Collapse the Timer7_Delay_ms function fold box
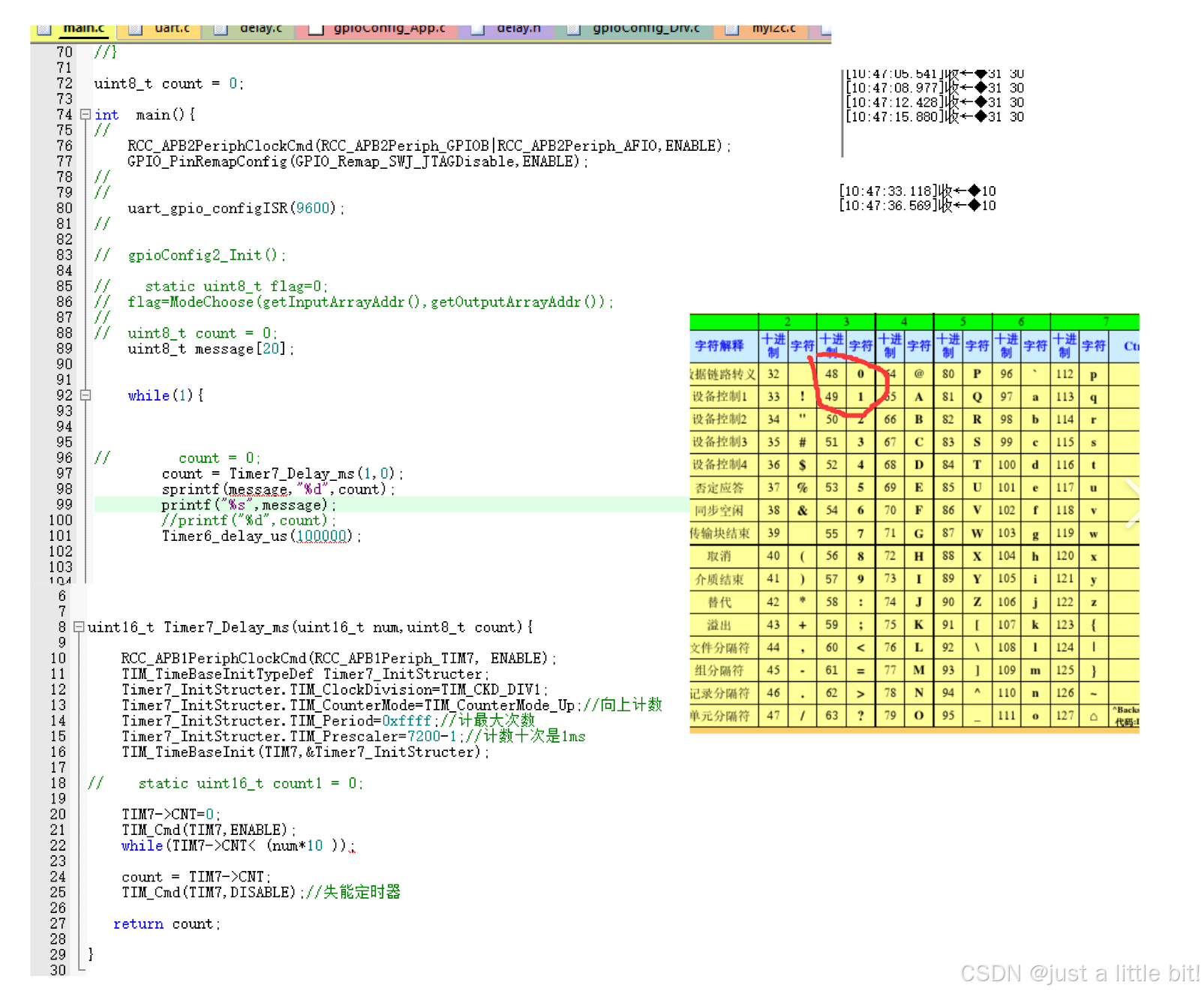The width and height of the screenshot is (1204, 994). pyautogui.click(x=79, y=627)
